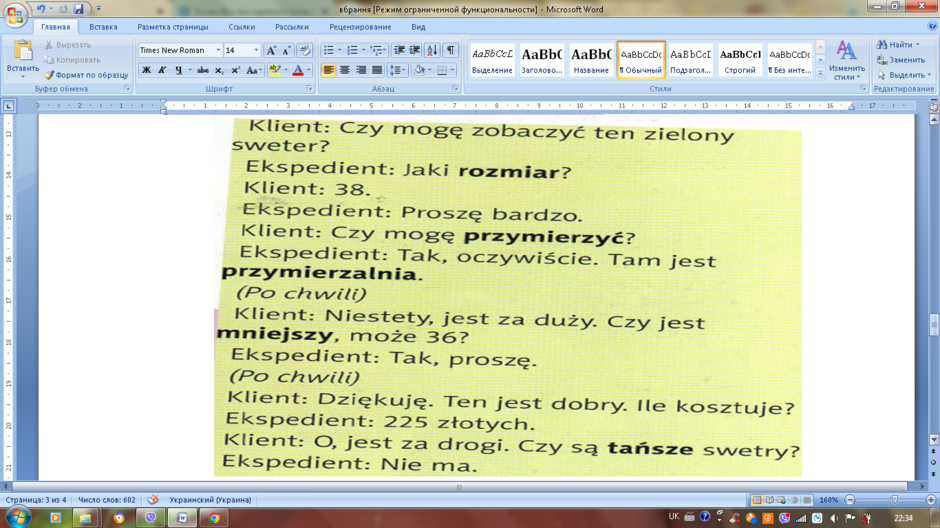Image resolution: width=940 pixels, height=528 pixels.
Task: Open bullets list dropdown arrow
Action: [x=339, y=50]
